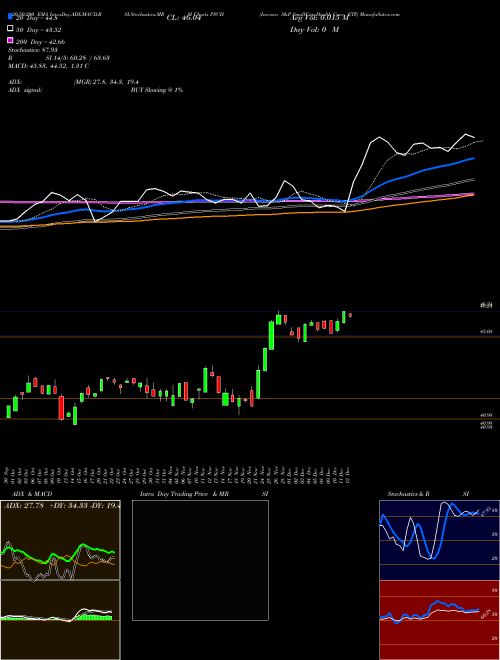Open the blue-background Stochastics chart panel

coord(439,540)
